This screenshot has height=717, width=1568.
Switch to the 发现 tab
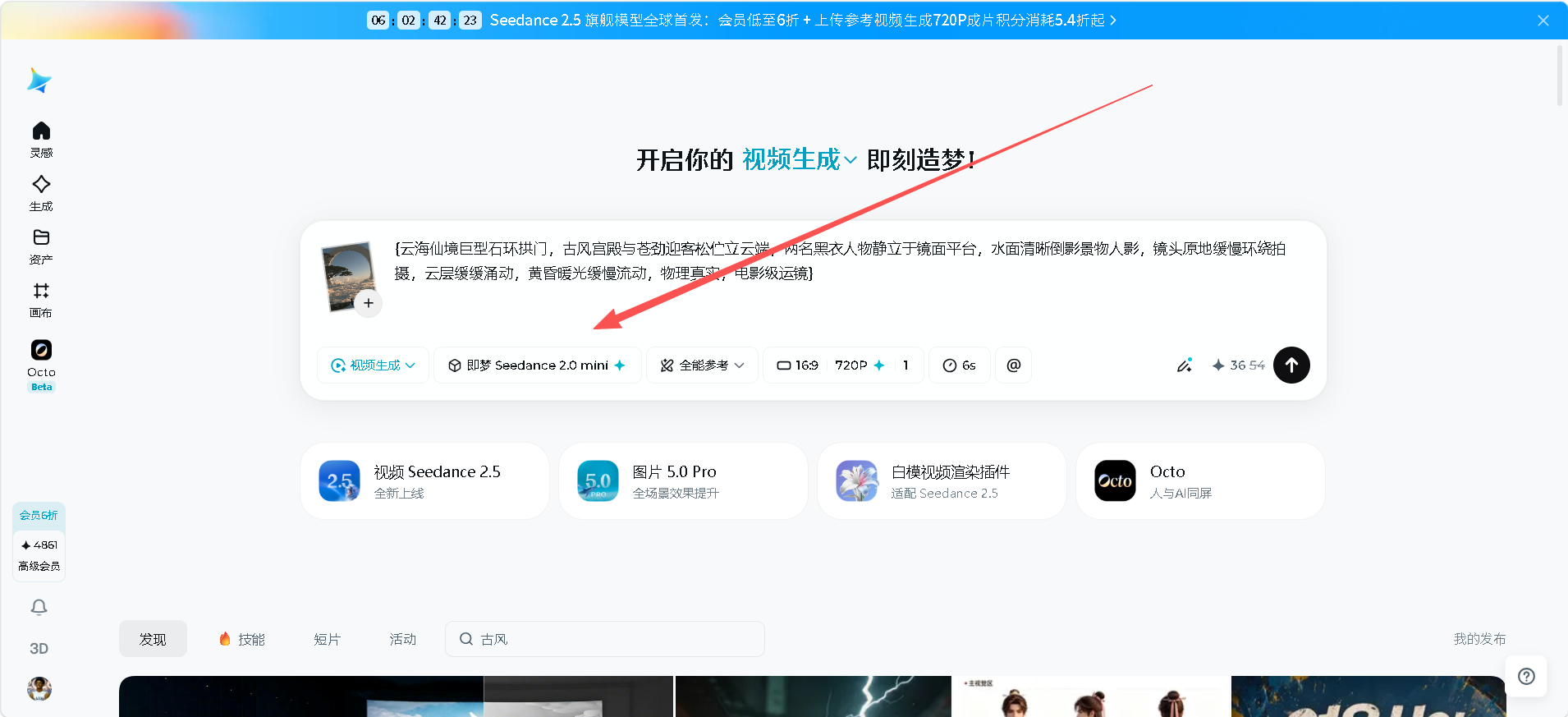point(153,639)
